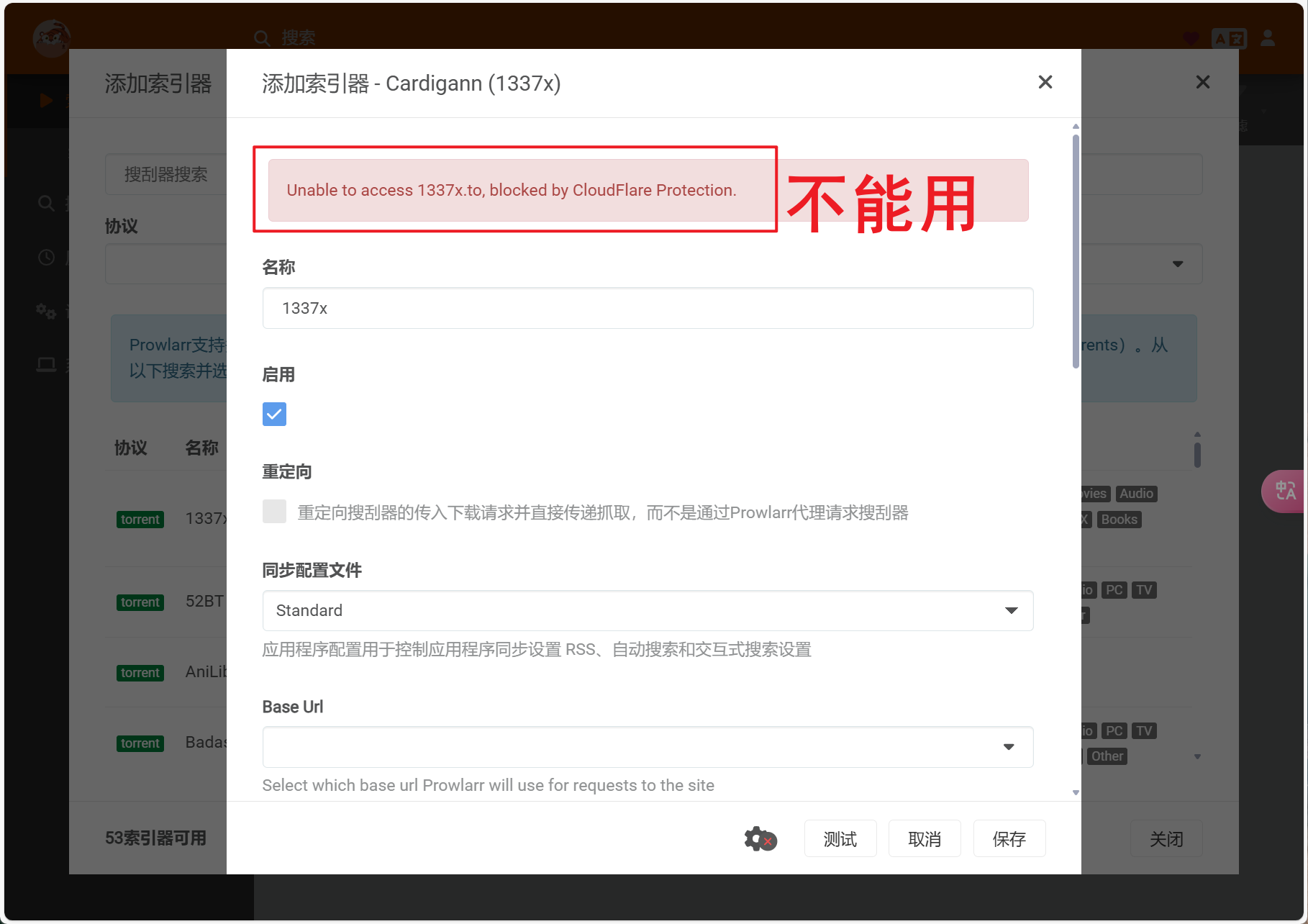The height and width of the screenshot is (924, 1308).
Task: Click the CloudFlare error message text
Action: (512, 190)
